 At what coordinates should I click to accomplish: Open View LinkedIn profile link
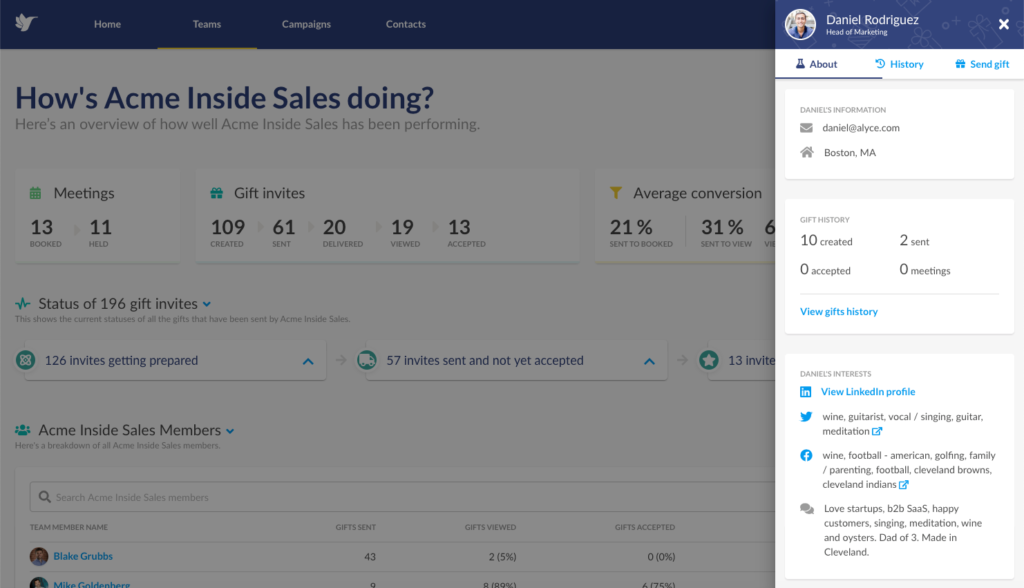click(868, 392)
